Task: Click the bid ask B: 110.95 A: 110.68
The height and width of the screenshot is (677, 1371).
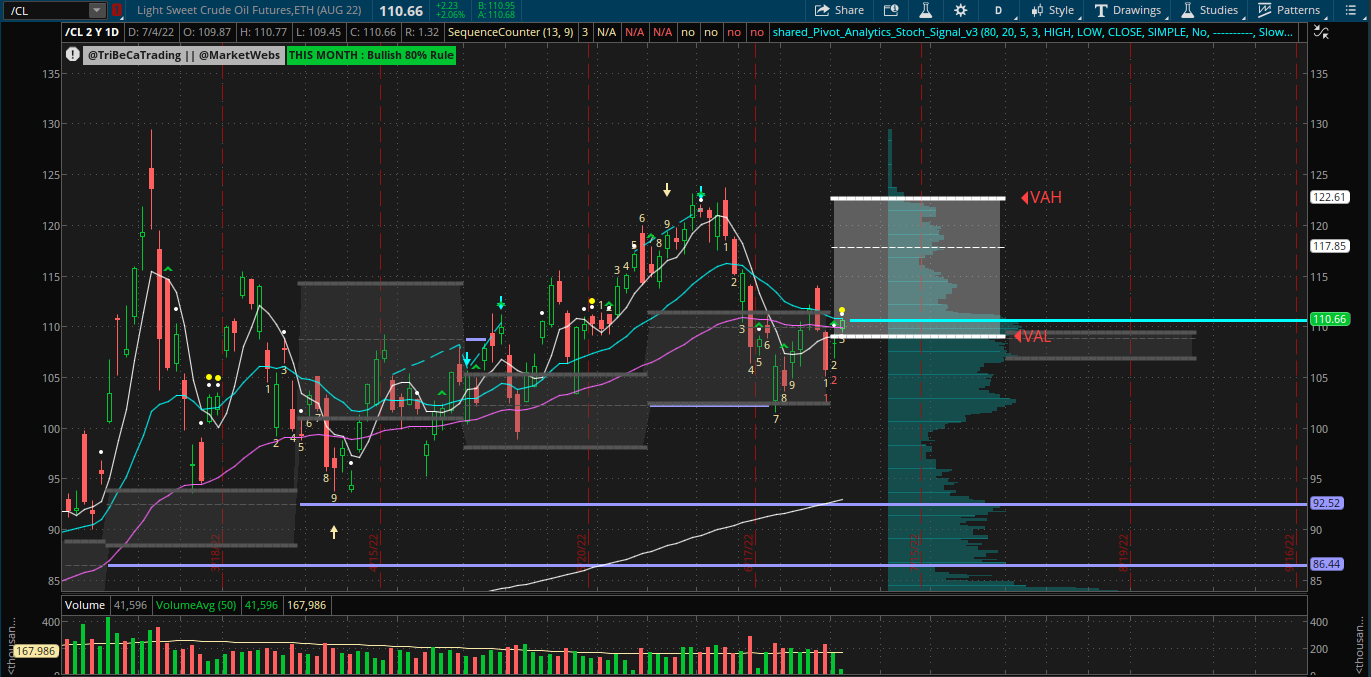Action: 496,10
